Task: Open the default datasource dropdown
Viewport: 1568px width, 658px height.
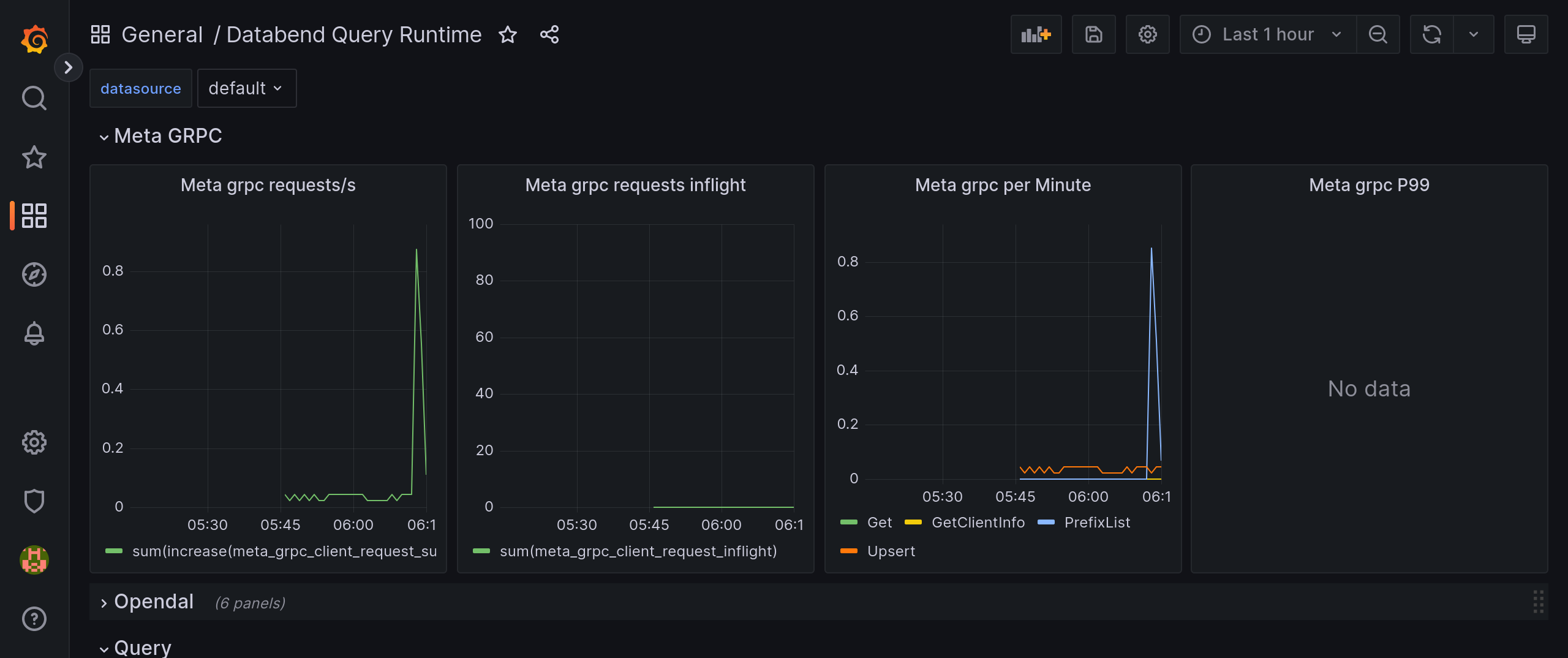Action: (246, 88)
